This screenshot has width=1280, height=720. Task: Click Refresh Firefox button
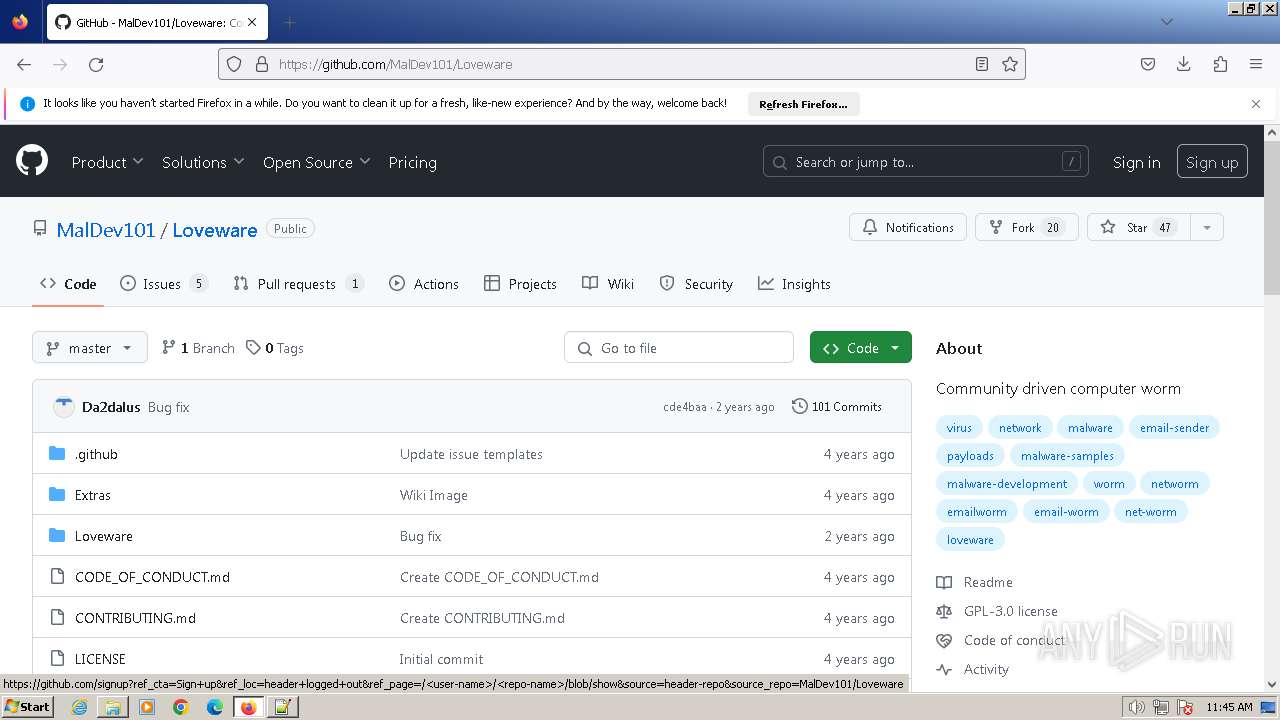803,104
